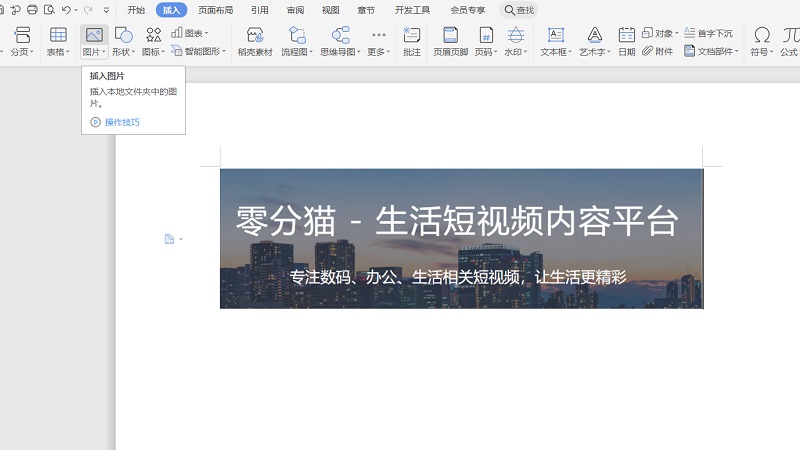Expand the 水印 watermark dropdown
Image resolution: width=800 pixels, height=450 pixels.
click(516, 52)
